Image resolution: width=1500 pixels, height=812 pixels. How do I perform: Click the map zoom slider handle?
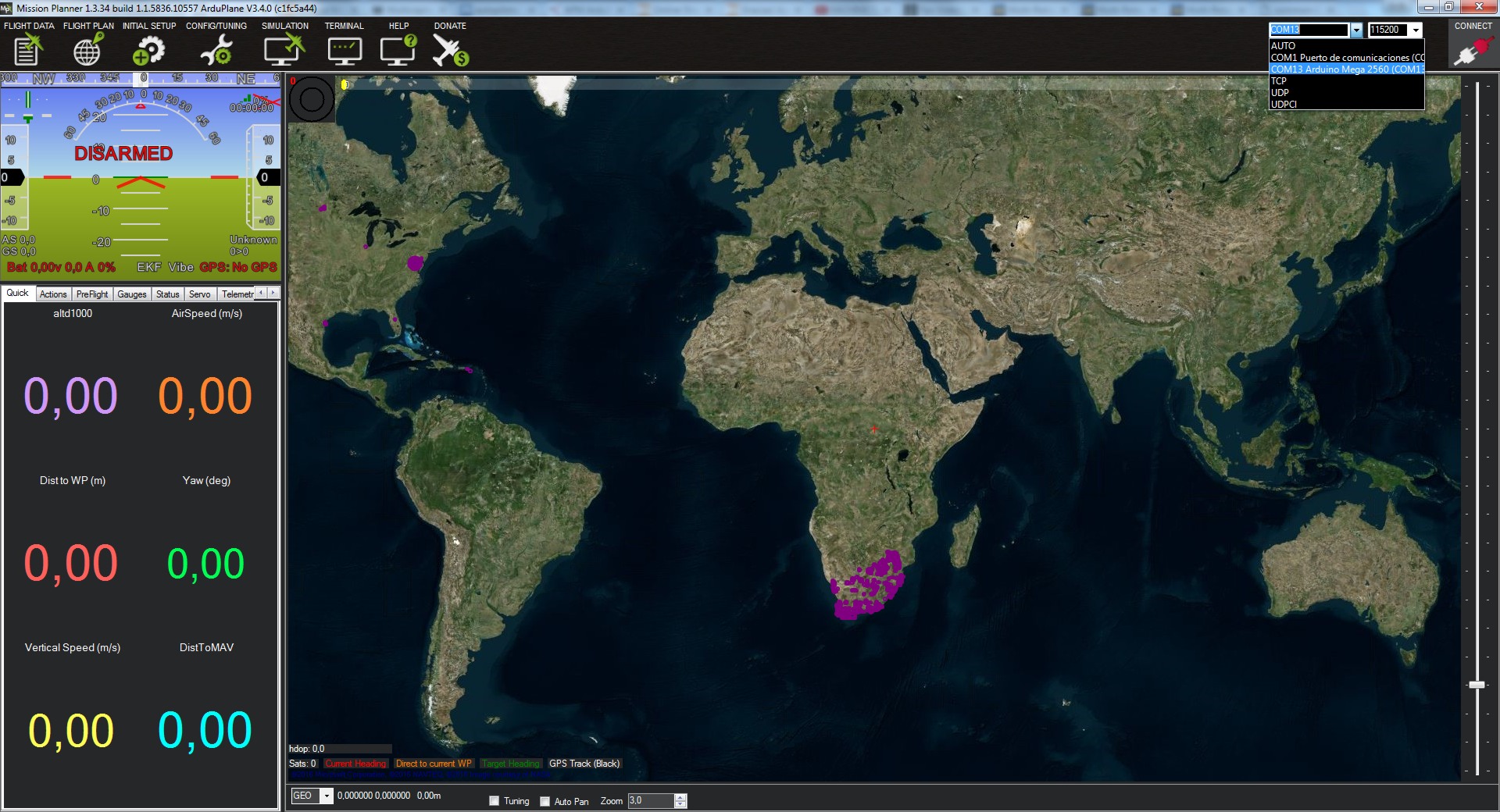(1477, 685)
